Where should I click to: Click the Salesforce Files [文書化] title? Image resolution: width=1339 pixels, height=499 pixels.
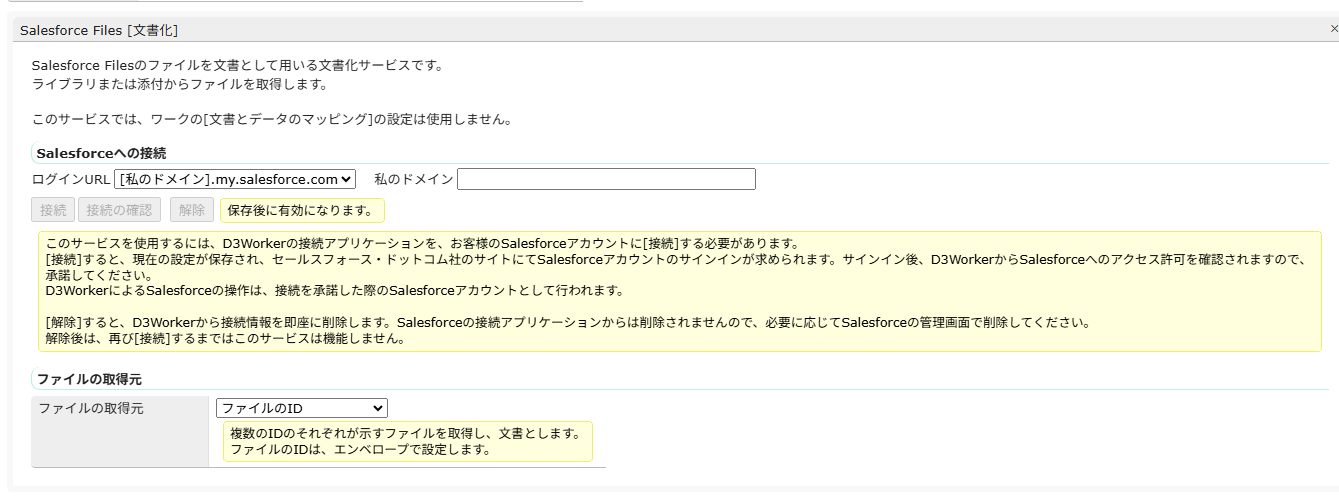coord(99,31)
